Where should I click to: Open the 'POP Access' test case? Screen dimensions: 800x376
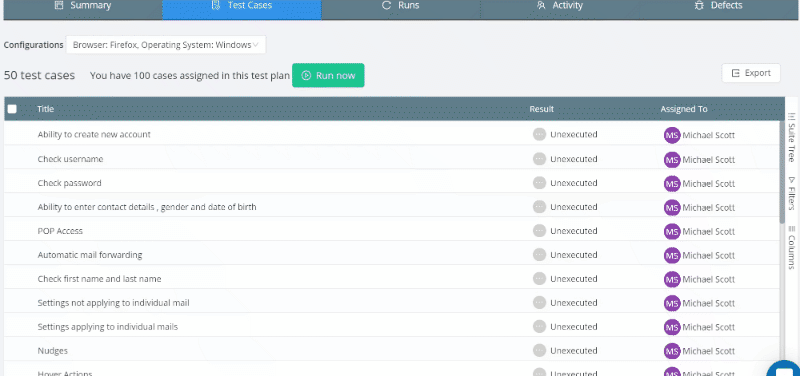(60, 231)
